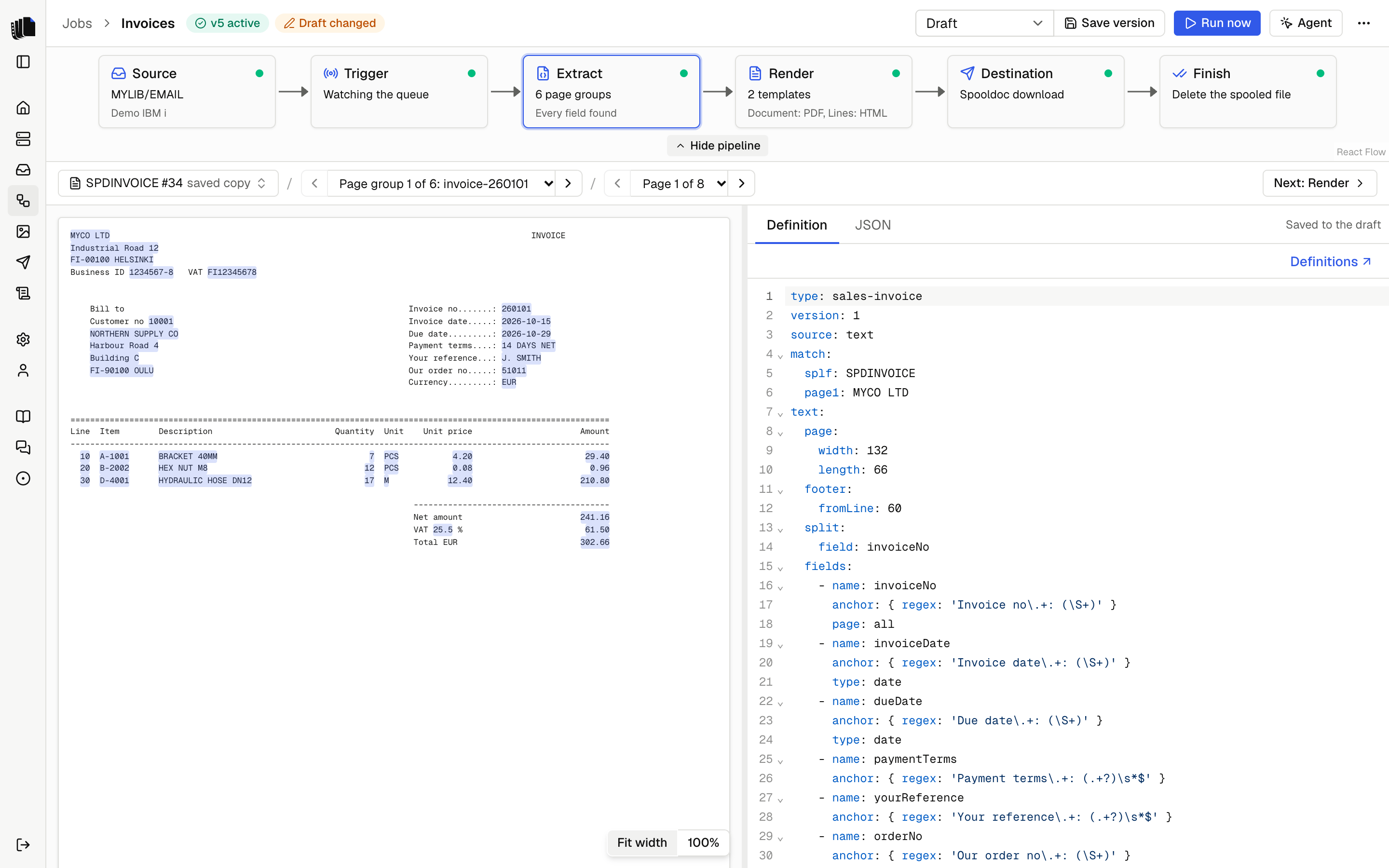The height and width of the screenshot is (868, 1389).
Task: Collapse the footer section at line 11
Action: [x=781, y=491]
